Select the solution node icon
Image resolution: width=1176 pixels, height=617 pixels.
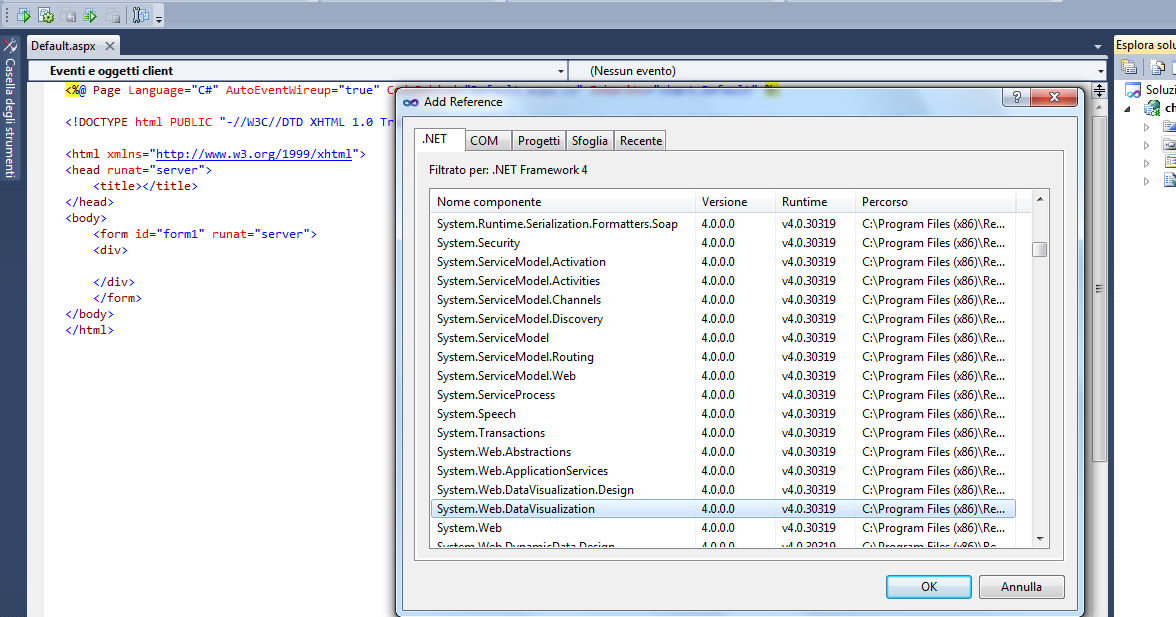(x=1132, y=90)
